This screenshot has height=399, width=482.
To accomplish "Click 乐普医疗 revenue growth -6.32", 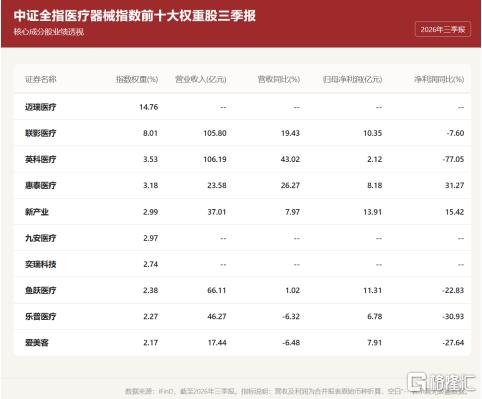I will pos(291,316).
